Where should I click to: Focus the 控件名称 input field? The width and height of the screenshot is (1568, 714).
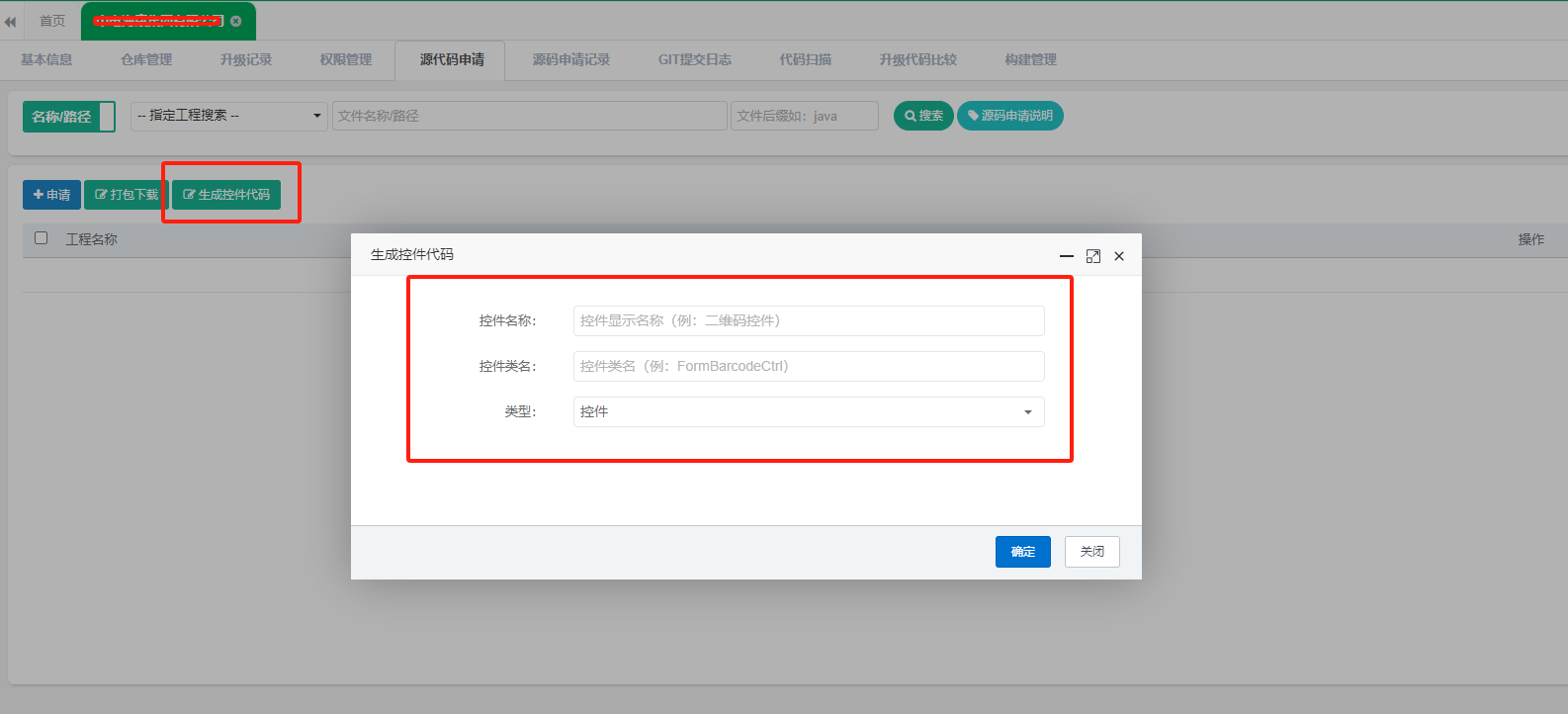click(809, 321)
